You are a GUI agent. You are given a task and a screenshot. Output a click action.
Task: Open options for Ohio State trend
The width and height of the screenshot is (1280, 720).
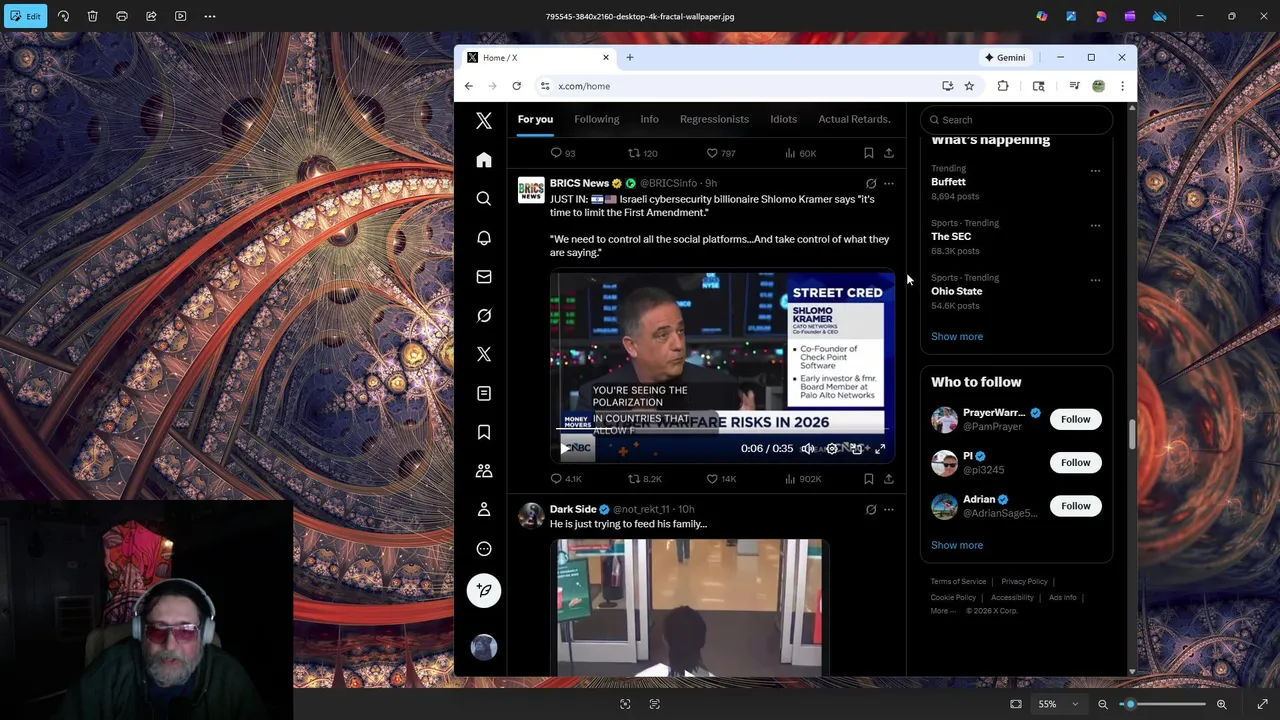(x=1095, y=280)
